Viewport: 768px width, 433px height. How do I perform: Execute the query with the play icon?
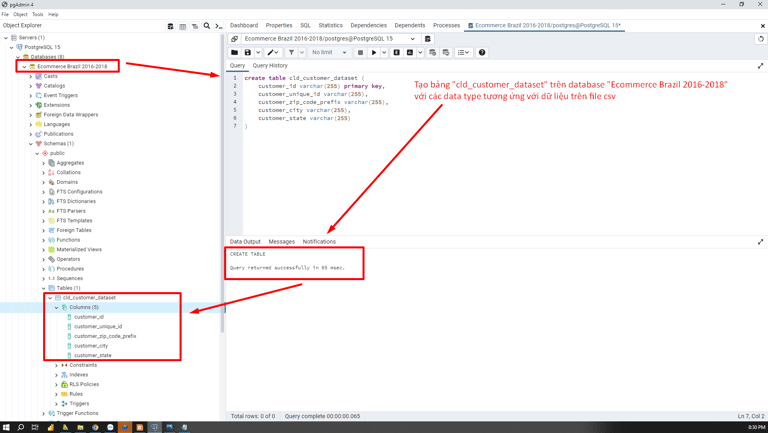click(374, 52)
